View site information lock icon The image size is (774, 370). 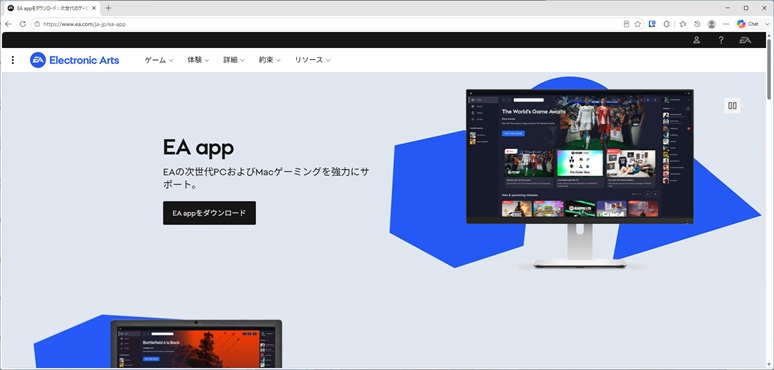pyautogui.click(x=37, y=24)
